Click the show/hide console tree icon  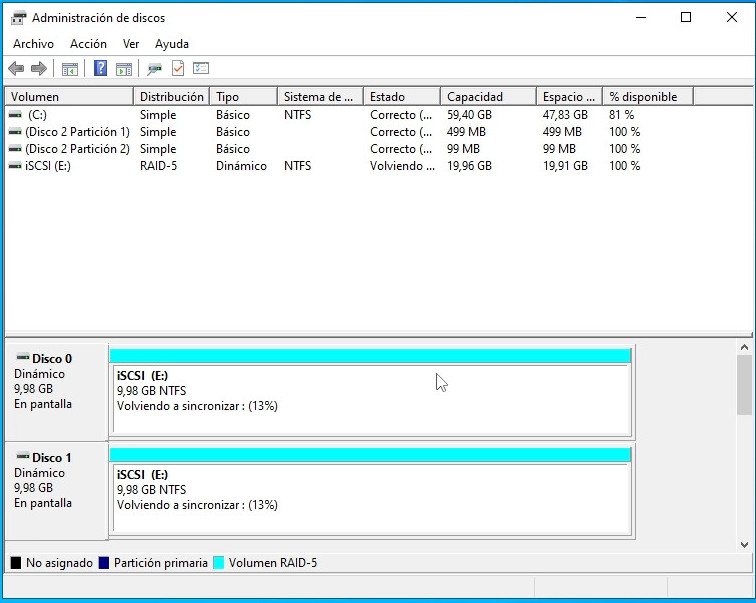coord(70,69)
